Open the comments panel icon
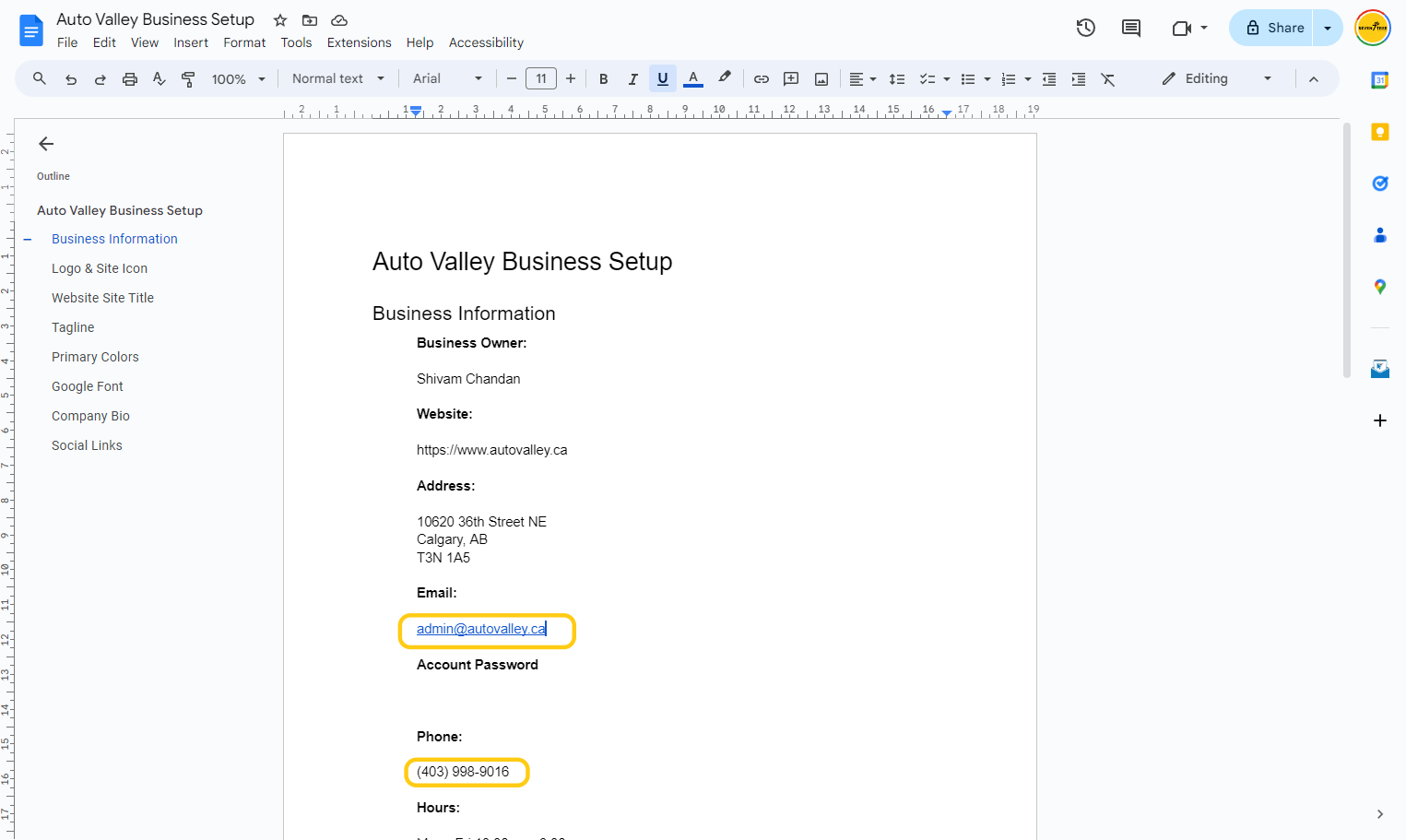Screen dimensions: 1406x840 click(x=1131, y=28)
